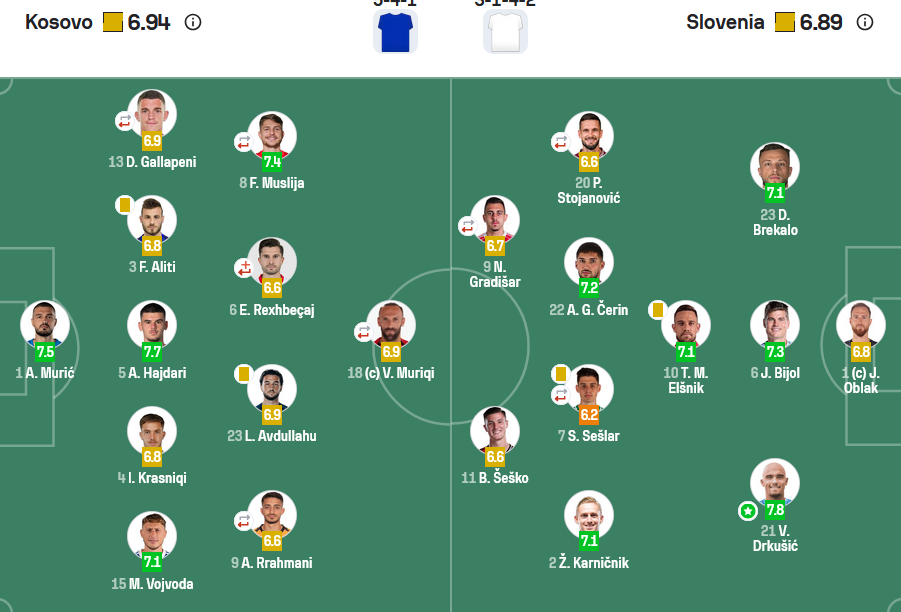Click substitution icon beside V. Muriqi
The width and height of the screenshot is (901, 612).
[x=363, y=331]
